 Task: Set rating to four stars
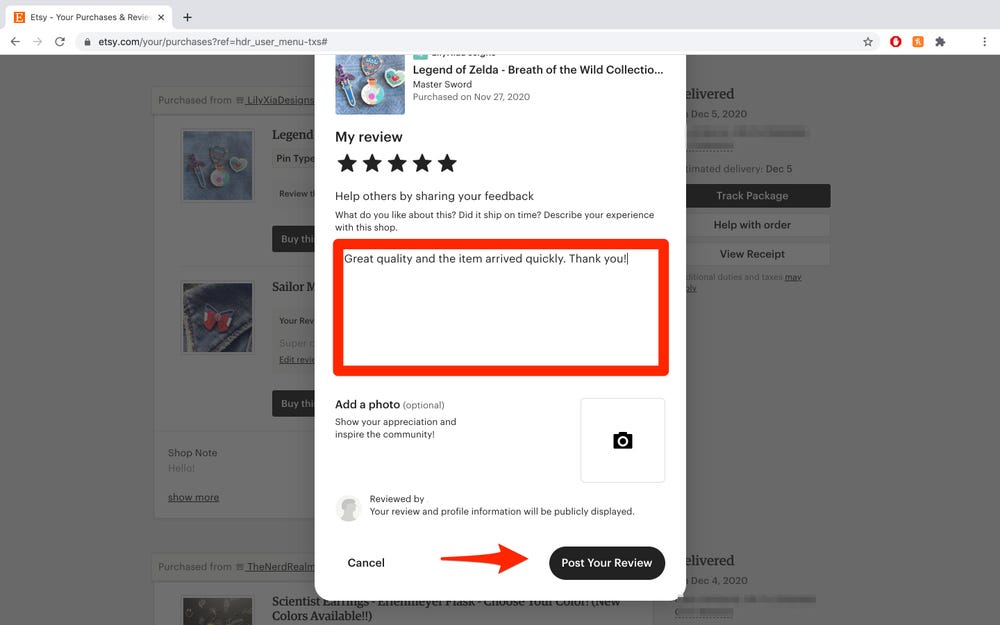click(422, 163)
